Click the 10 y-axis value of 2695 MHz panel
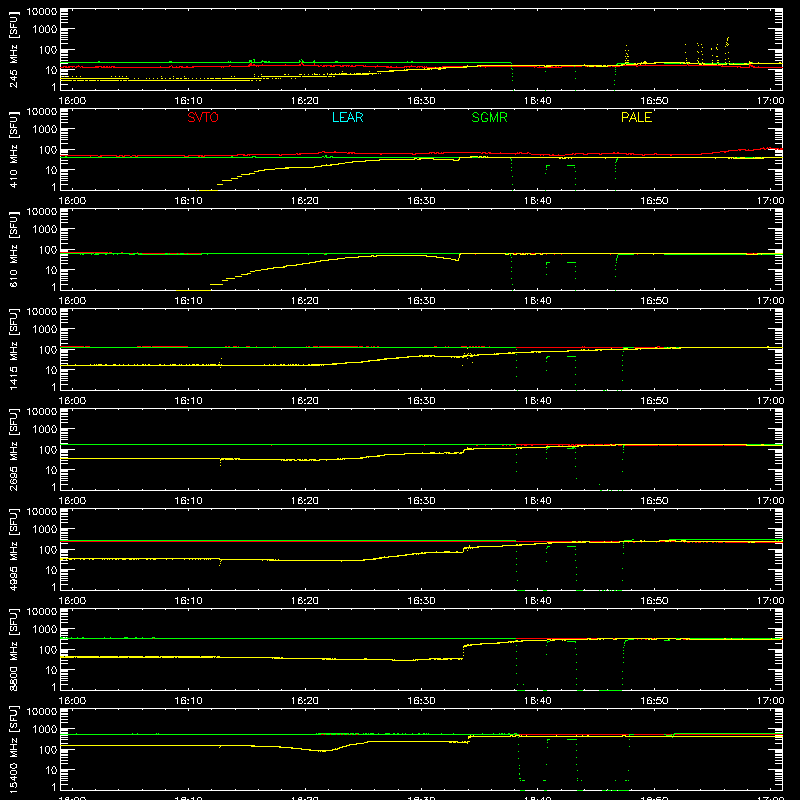Screen dimensions: 800x800 tap(51, 470)
